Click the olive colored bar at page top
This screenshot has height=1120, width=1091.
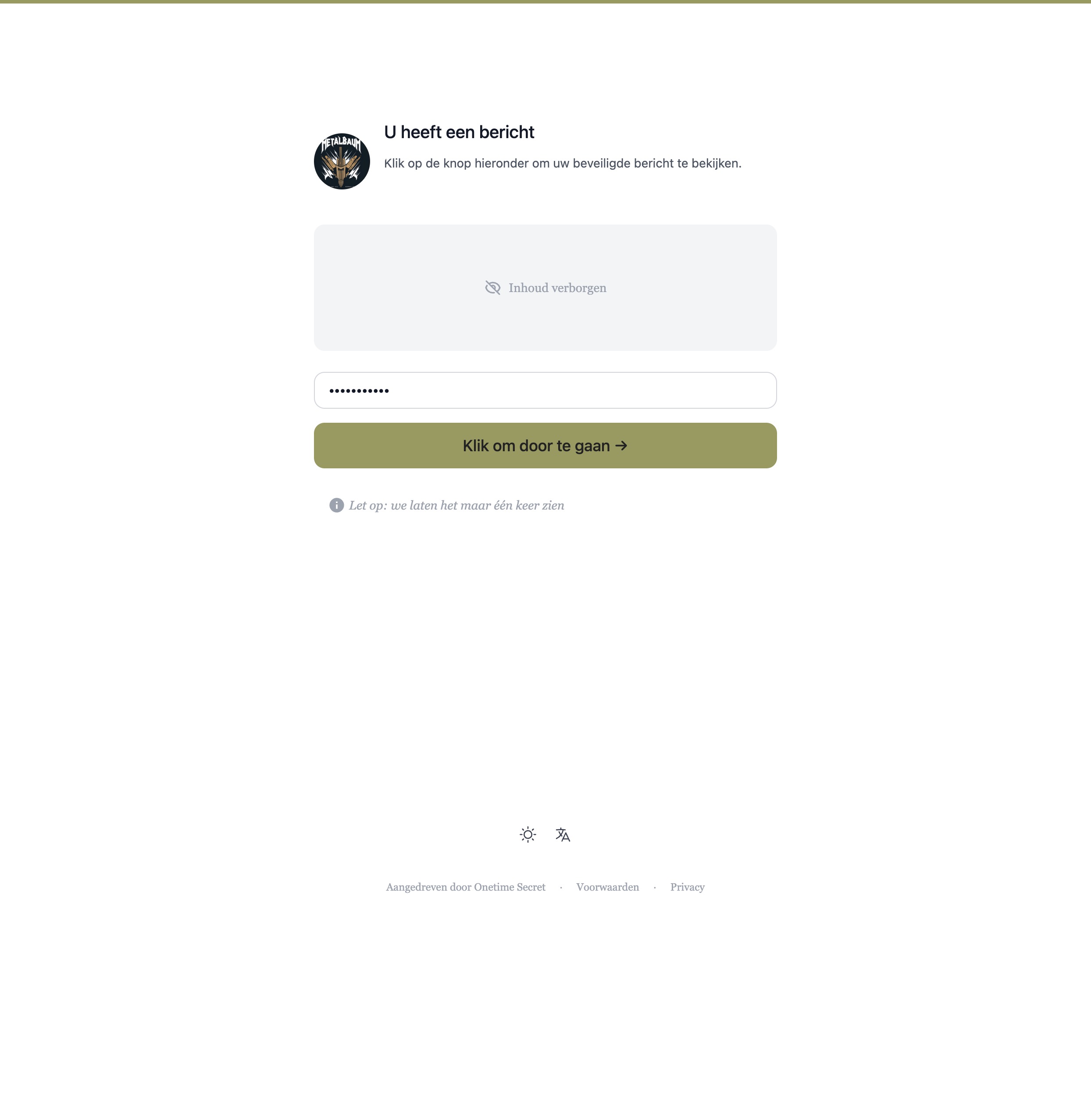[545, 2]
